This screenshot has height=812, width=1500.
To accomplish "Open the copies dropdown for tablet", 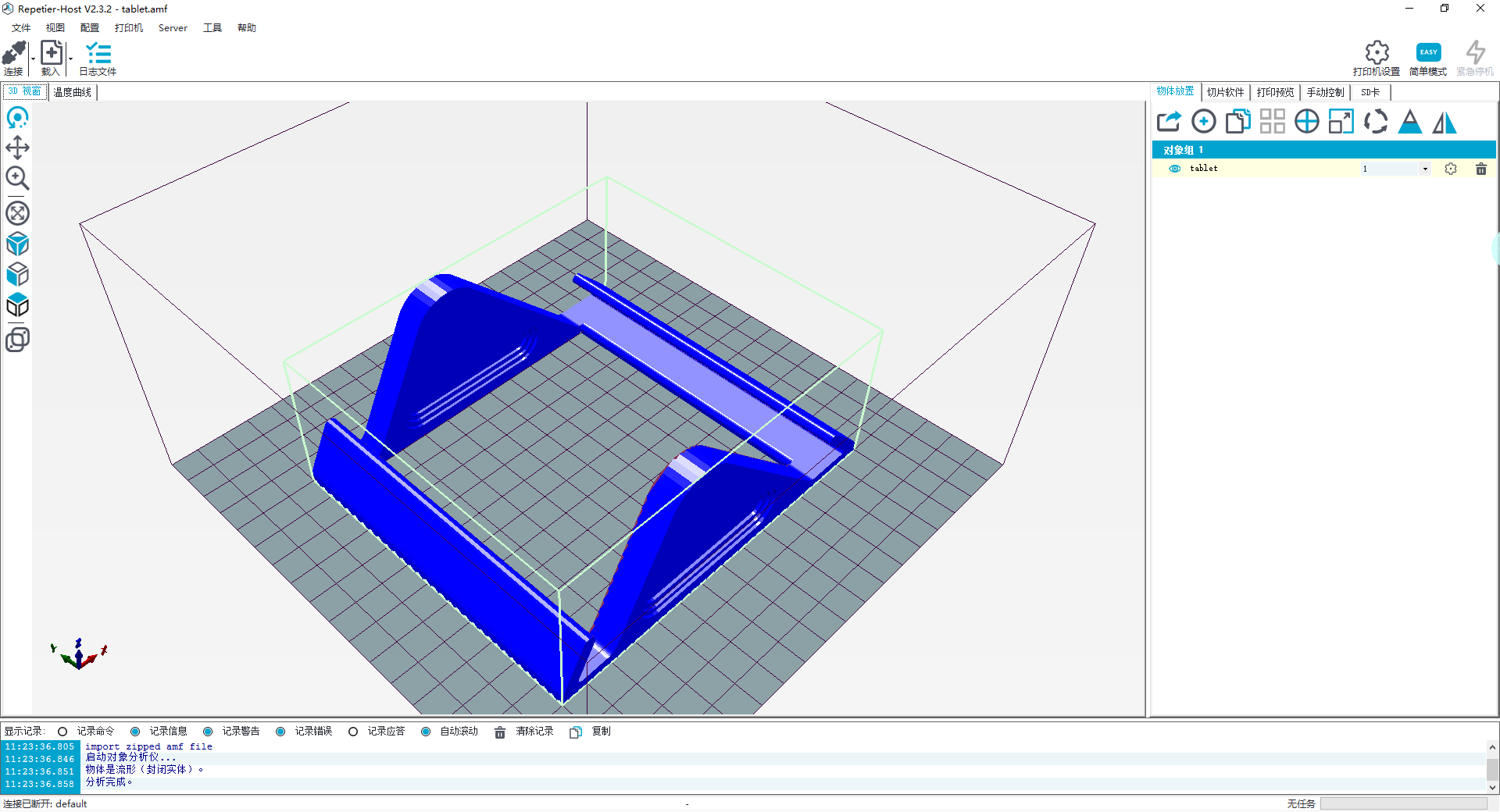I will click(x=1425, y=169).
